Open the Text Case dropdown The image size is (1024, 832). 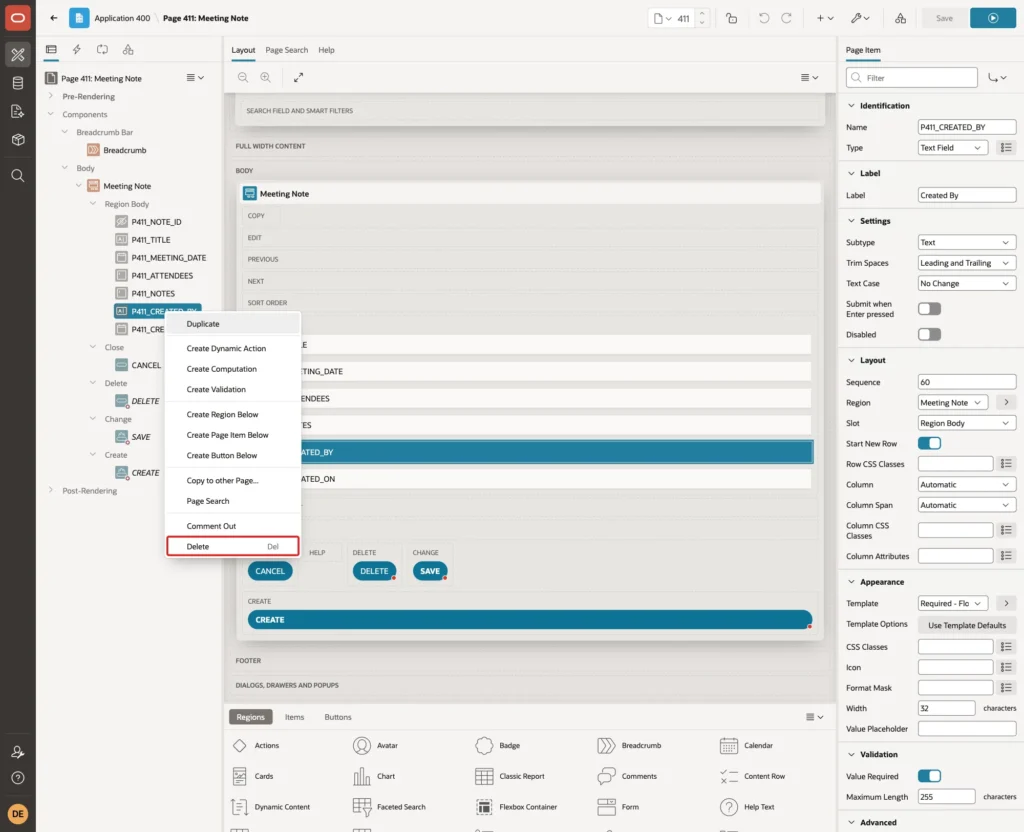pos(967,283)
